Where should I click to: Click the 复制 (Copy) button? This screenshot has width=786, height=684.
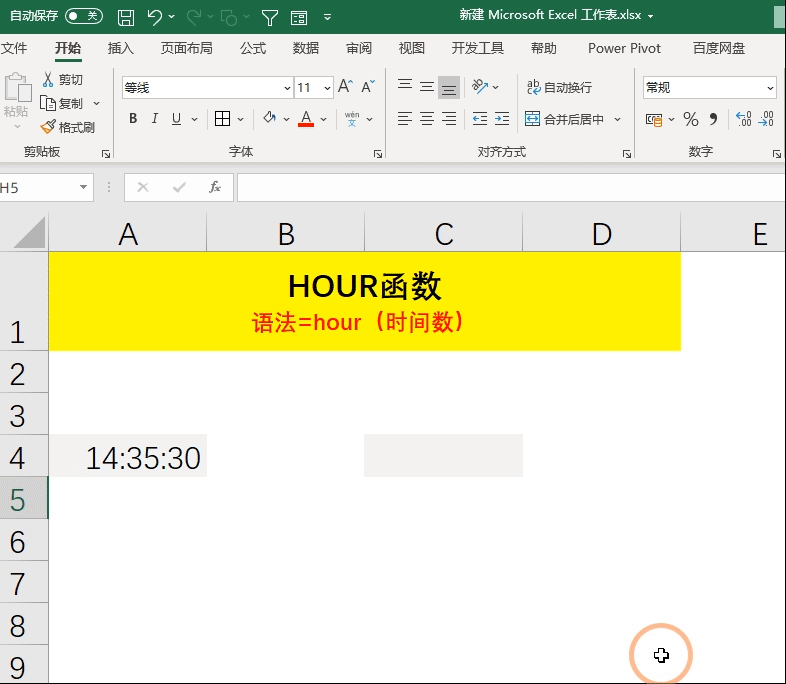pyautogui.click(x=61, y=103)
